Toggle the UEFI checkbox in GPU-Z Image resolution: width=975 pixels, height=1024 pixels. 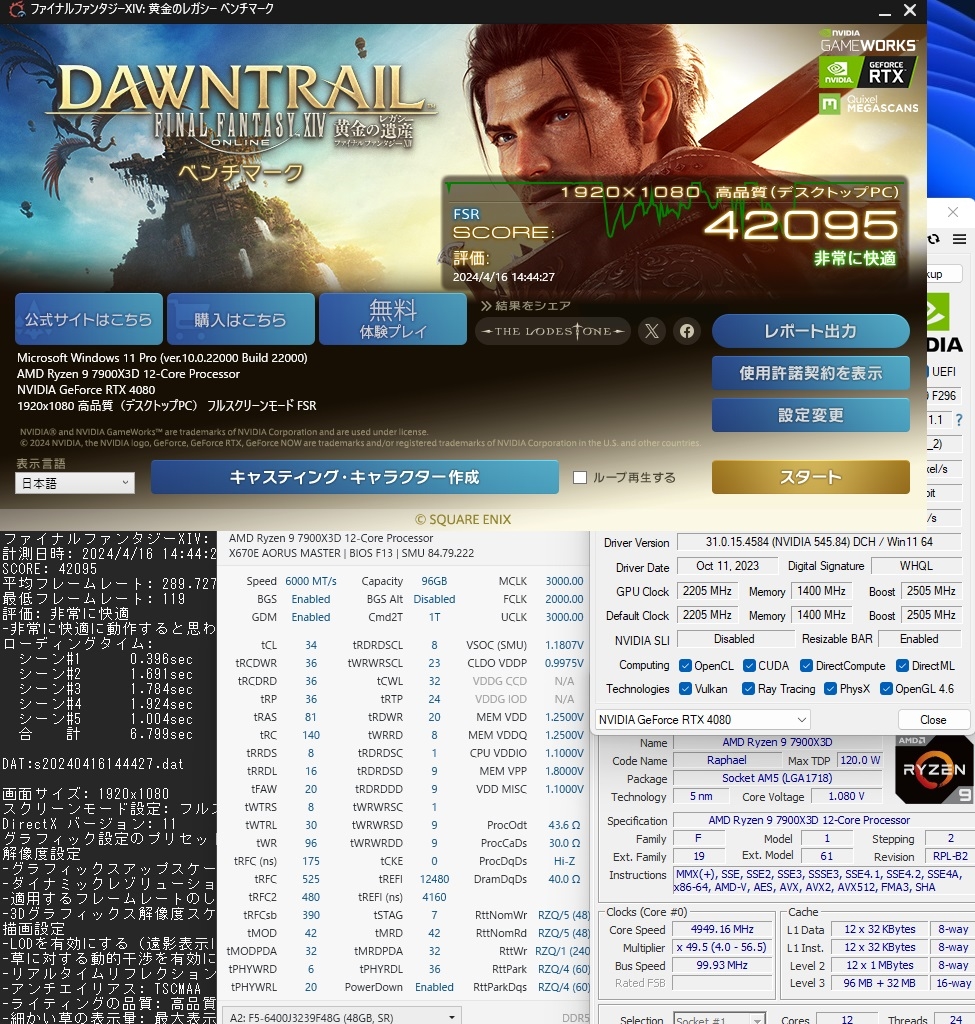tap(928, 371)
